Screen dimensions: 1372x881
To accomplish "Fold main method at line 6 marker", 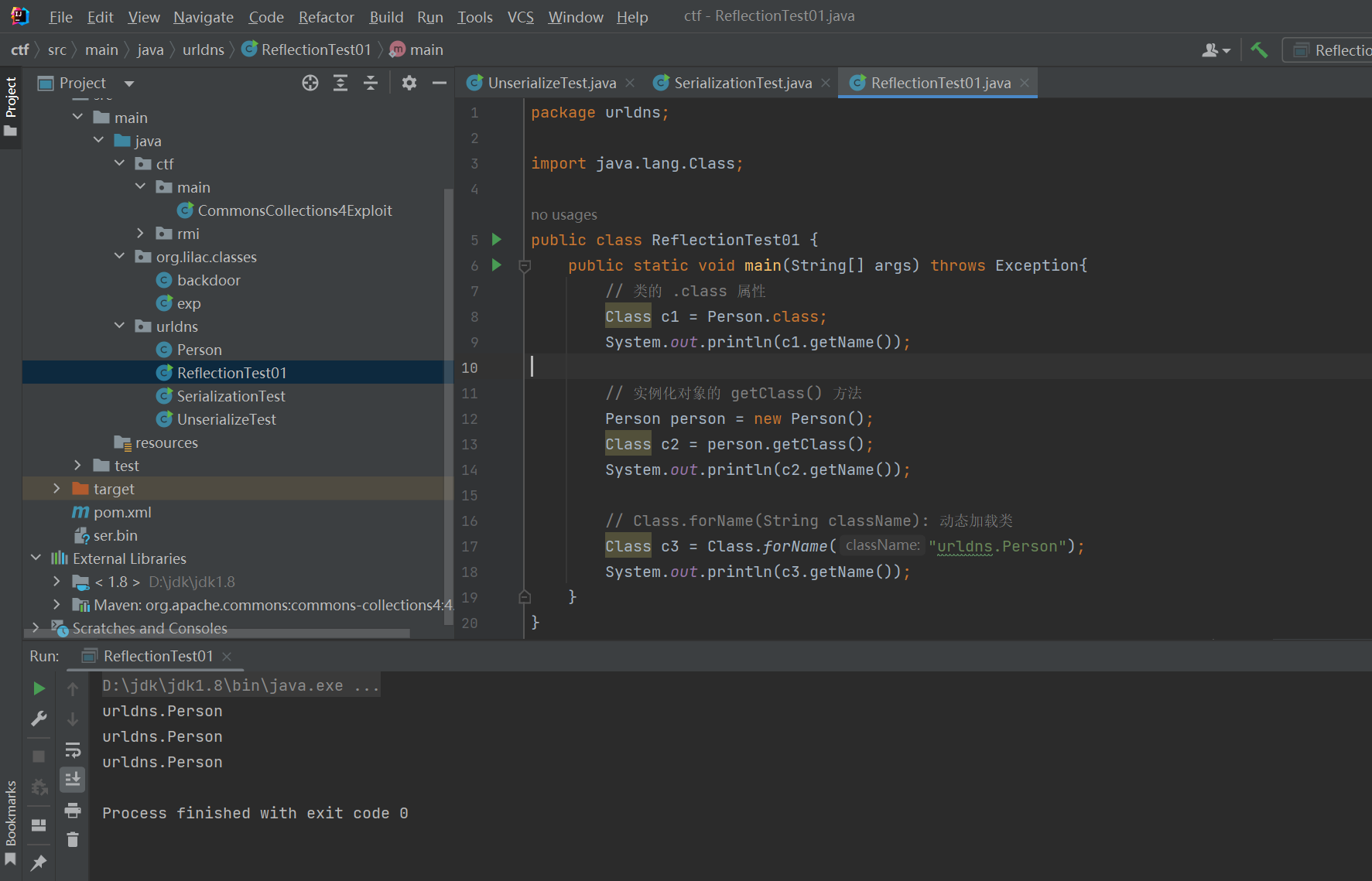I will (525, 266).
